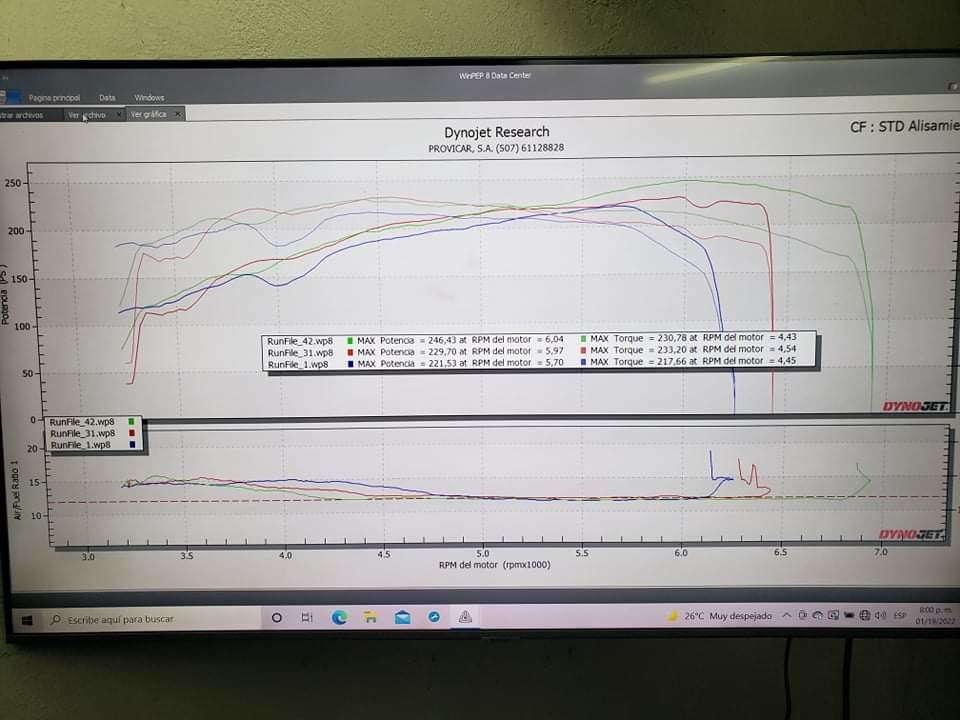Click the blue swatch for RunFile_1.wp8 in the lower legend
Image resolution: width=960 pixels, height=720 pixels.
point(132,444)
